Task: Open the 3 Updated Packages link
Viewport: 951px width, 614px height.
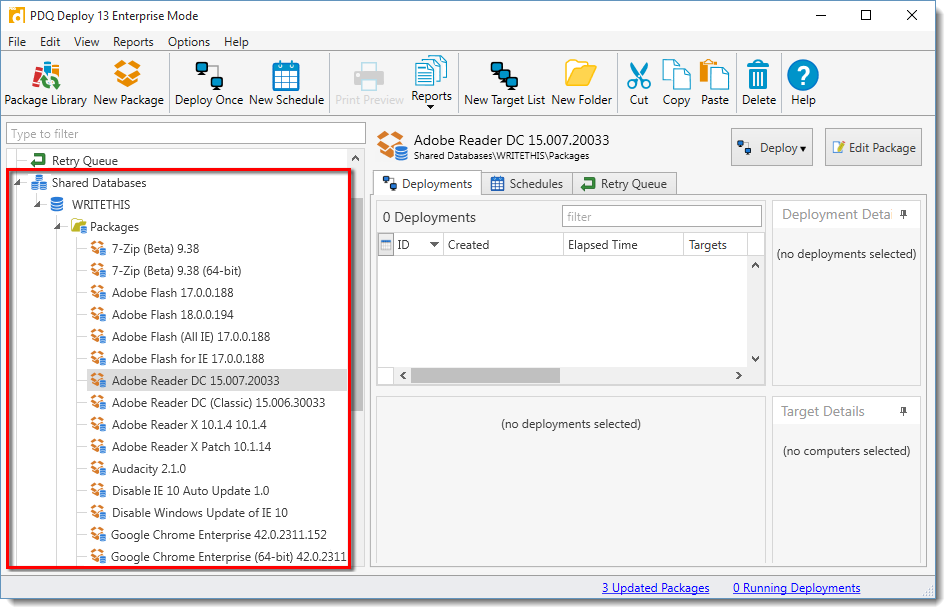Action: (x=655, y=588)
